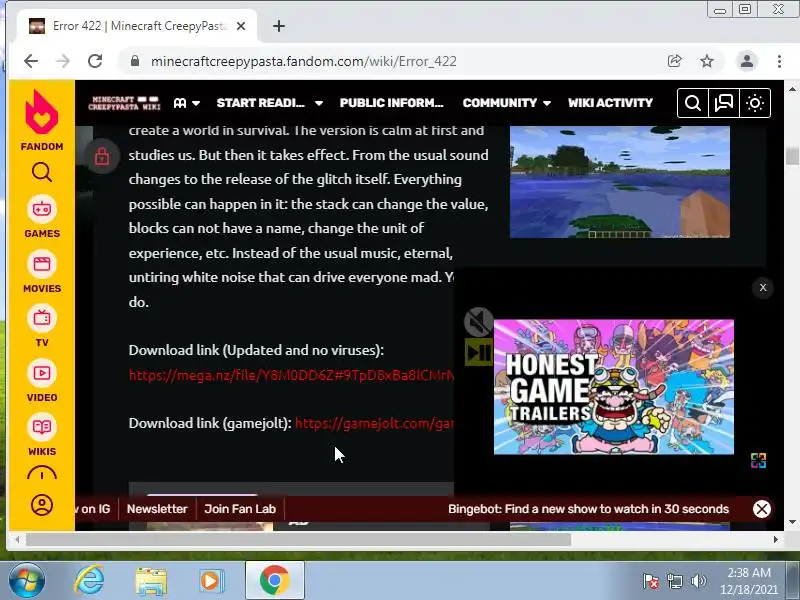Open the Minecraft CreepyPasta Wiki logo
This screenshot has height=600, width=800.
(124, 103)
